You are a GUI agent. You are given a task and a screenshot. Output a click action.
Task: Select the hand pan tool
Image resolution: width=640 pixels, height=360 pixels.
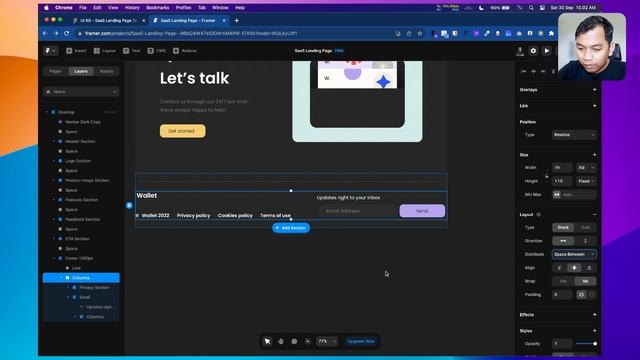tap(281, 341)
